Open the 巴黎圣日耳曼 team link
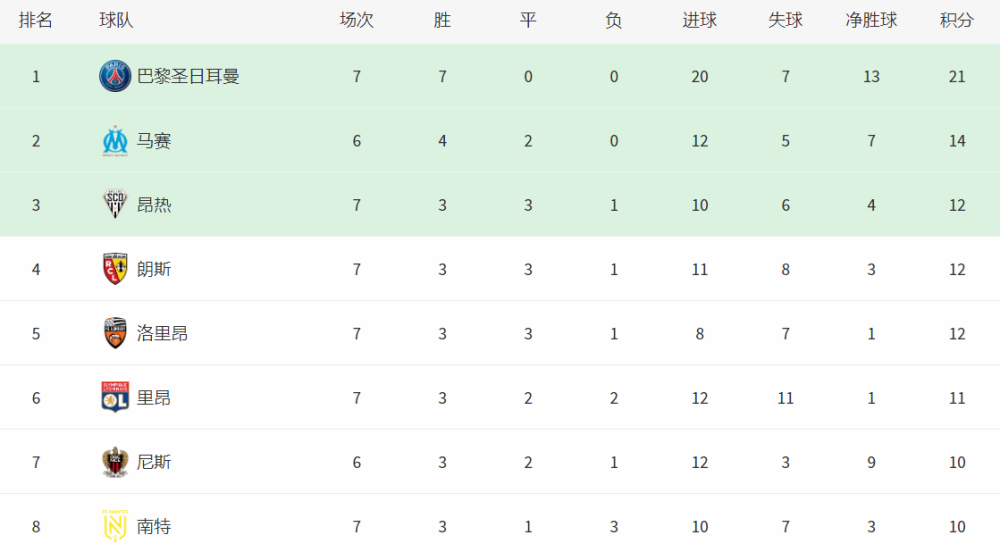1000x552 pixels. point(188,77)
